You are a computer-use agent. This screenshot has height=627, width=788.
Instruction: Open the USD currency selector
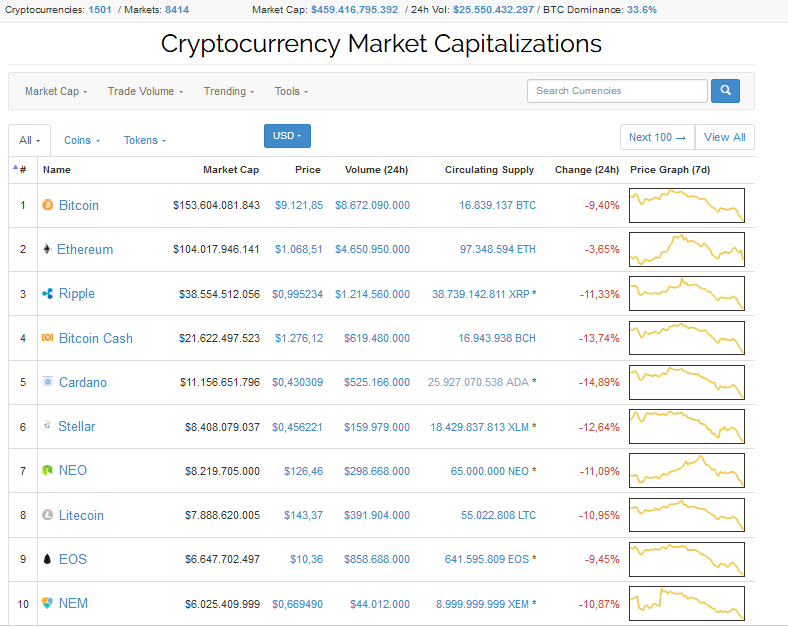287,136
